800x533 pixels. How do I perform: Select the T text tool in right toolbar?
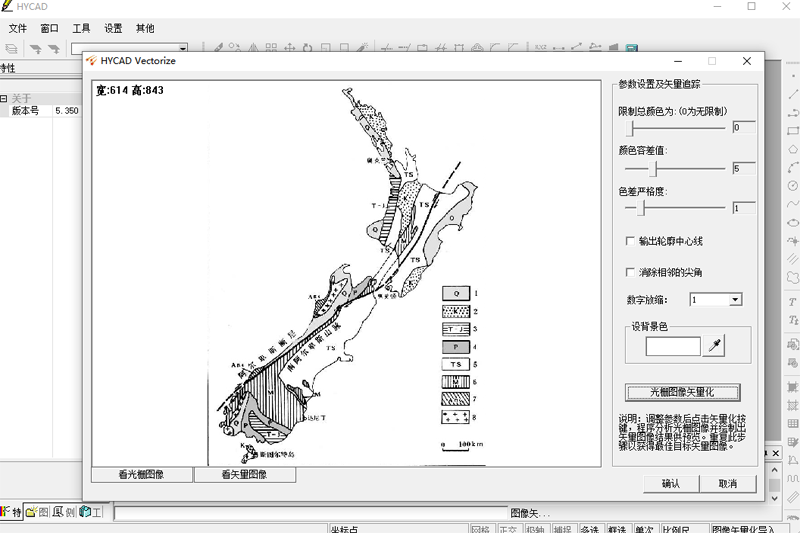[x=792, y=300]
